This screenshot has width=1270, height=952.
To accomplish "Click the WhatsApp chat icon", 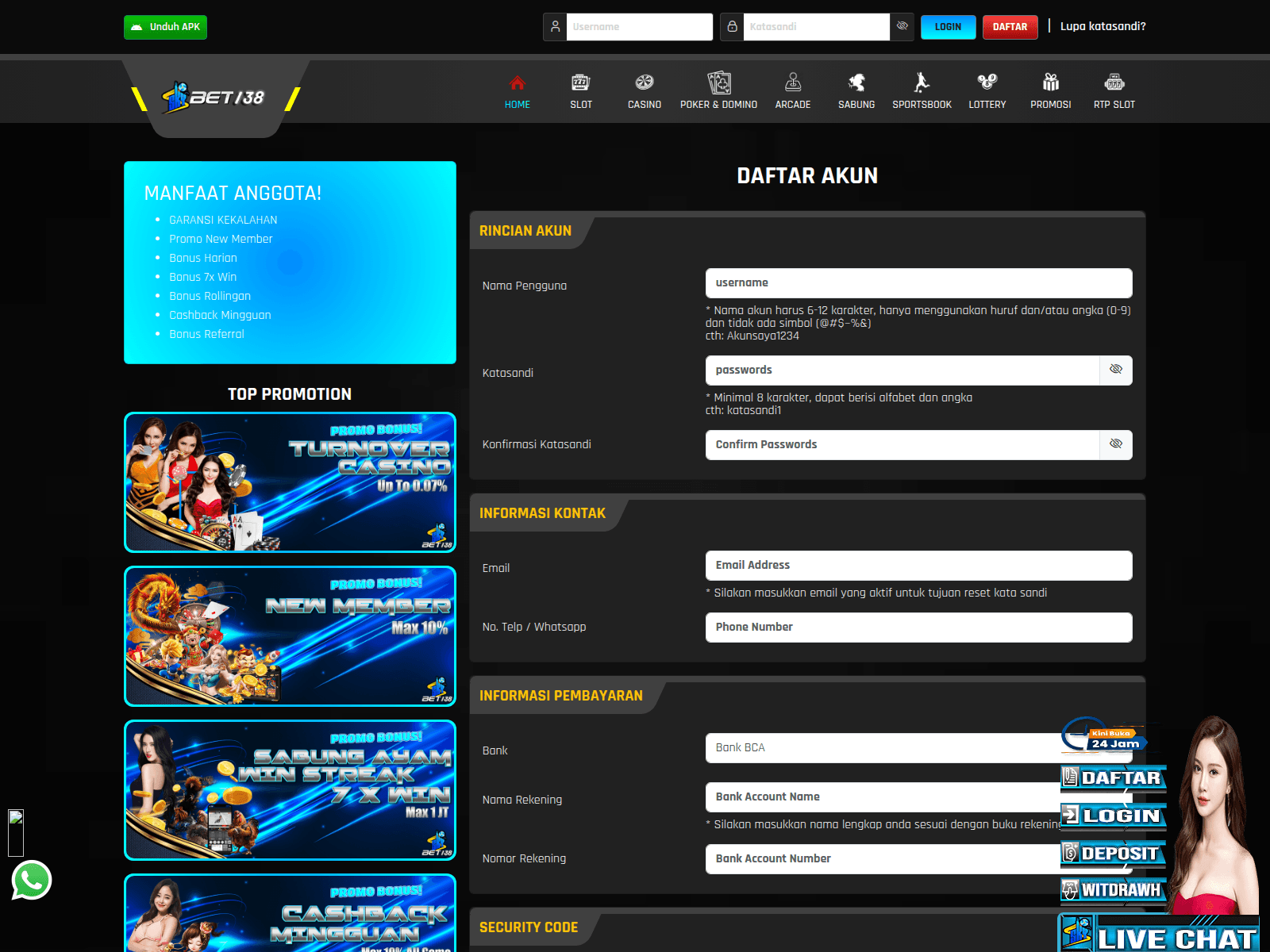I will click(x=32, y=880).
